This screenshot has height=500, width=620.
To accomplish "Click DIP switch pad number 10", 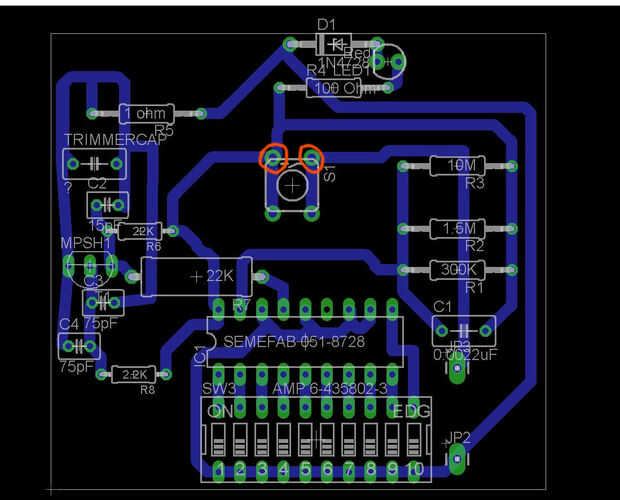I will point(414,470).
